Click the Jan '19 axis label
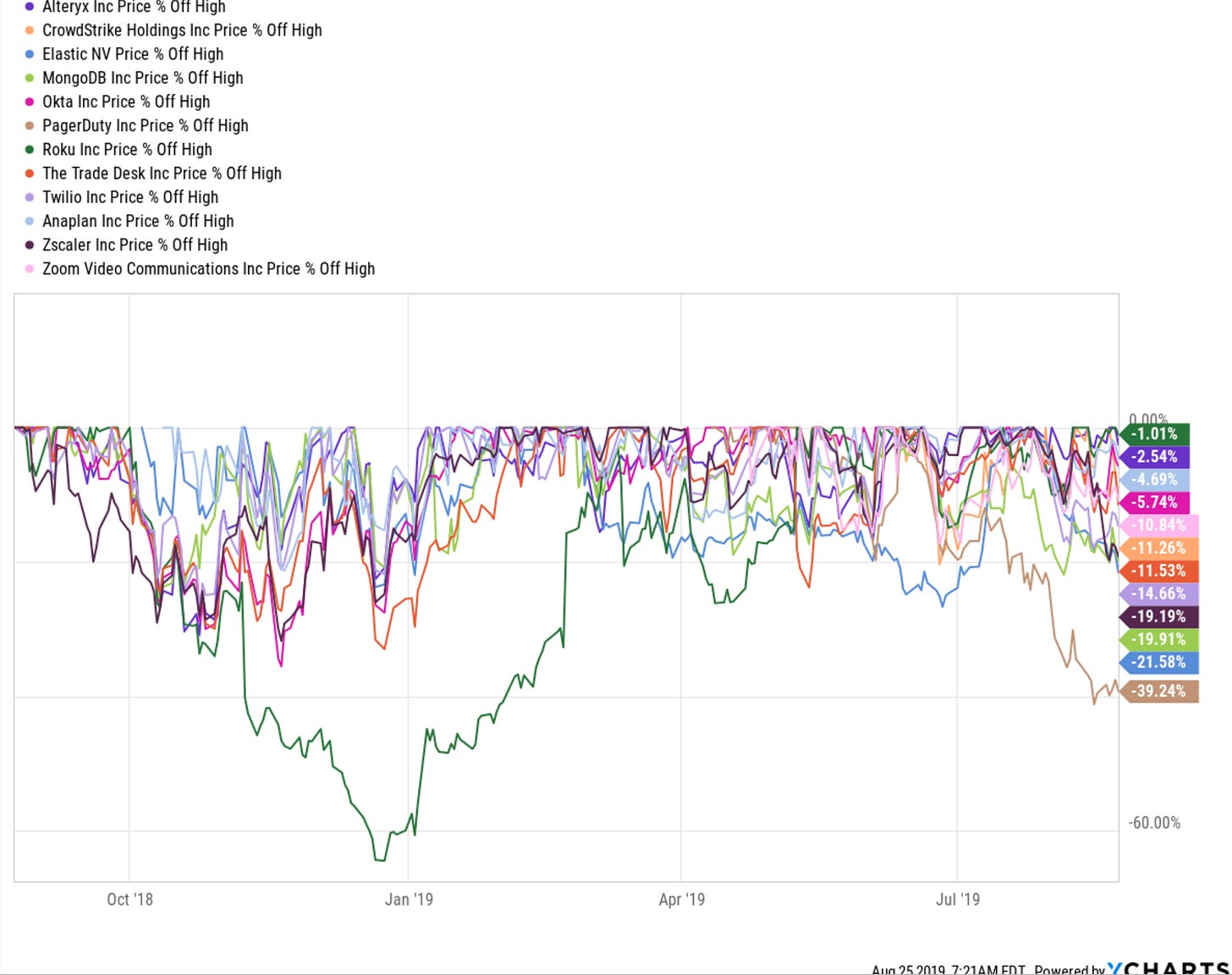Screen dimensions: 1232x975 click(x=409, y=900)
